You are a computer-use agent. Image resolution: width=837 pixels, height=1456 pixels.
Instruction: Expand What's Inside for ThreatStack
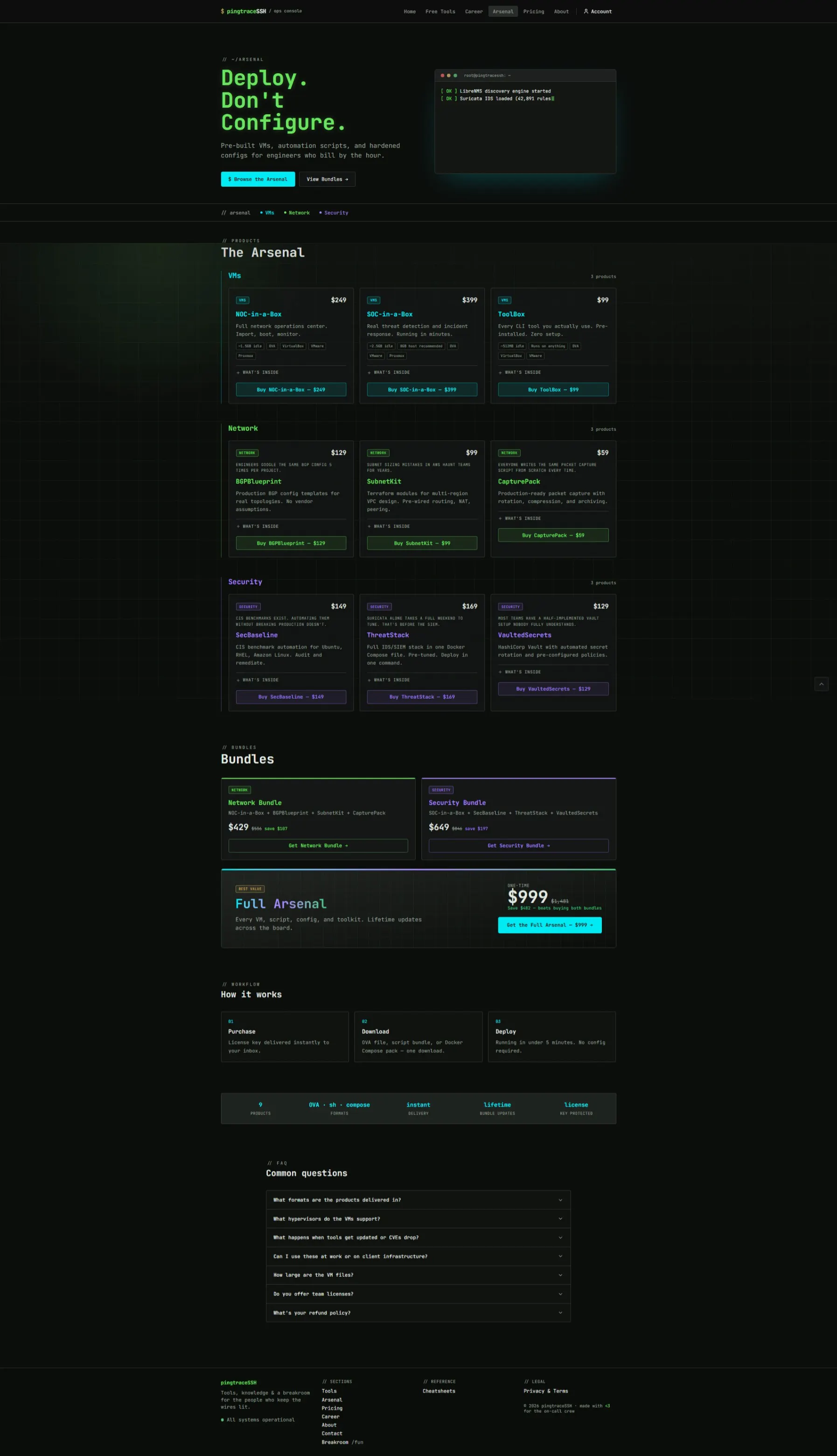pos(422,680)
